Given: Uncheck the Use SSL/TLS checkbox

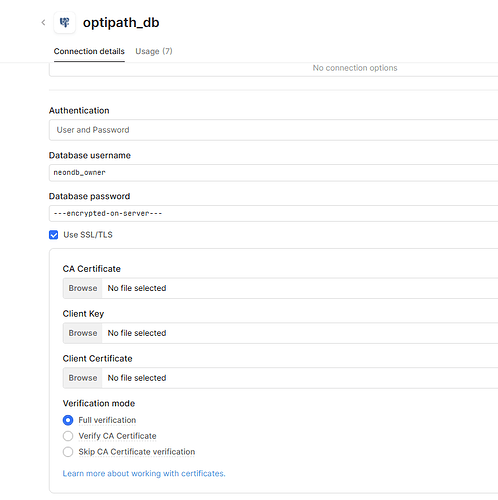Looking at the screenshot, I should tap(53, 235).
